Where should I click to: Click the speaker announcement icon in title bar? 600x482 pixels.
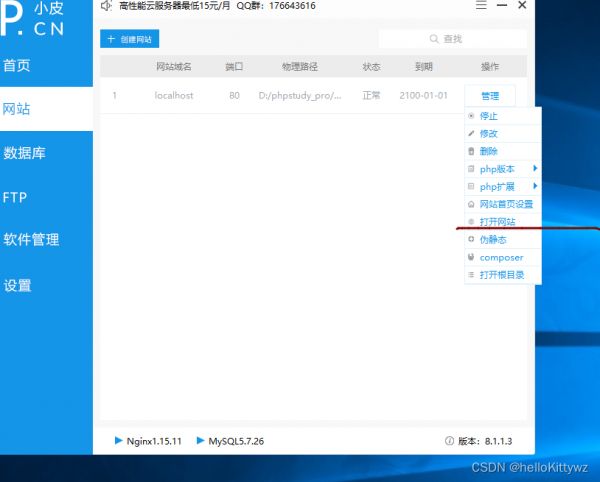tap(107, 6)
